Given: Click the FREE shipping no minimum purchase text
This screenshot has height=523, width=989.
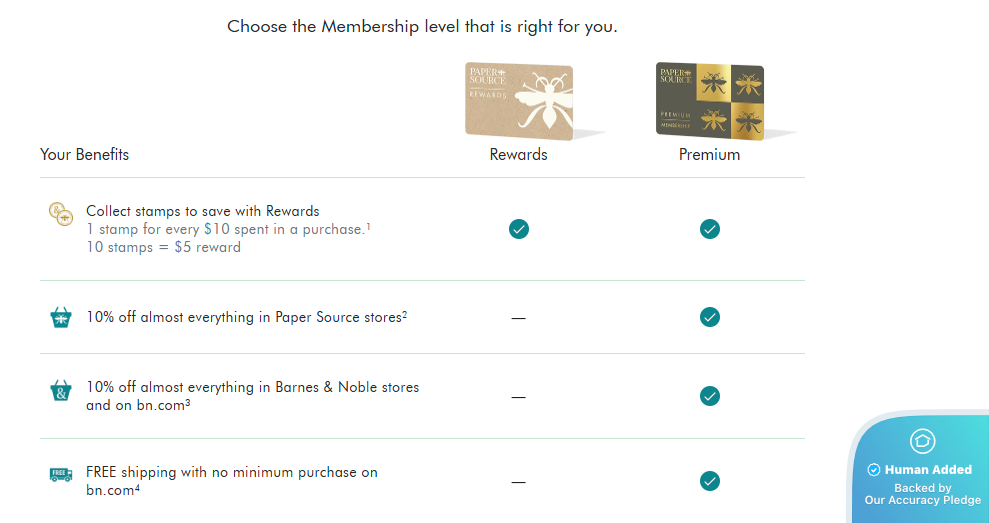Looking at the screenshot, I should tap(232, 472).
